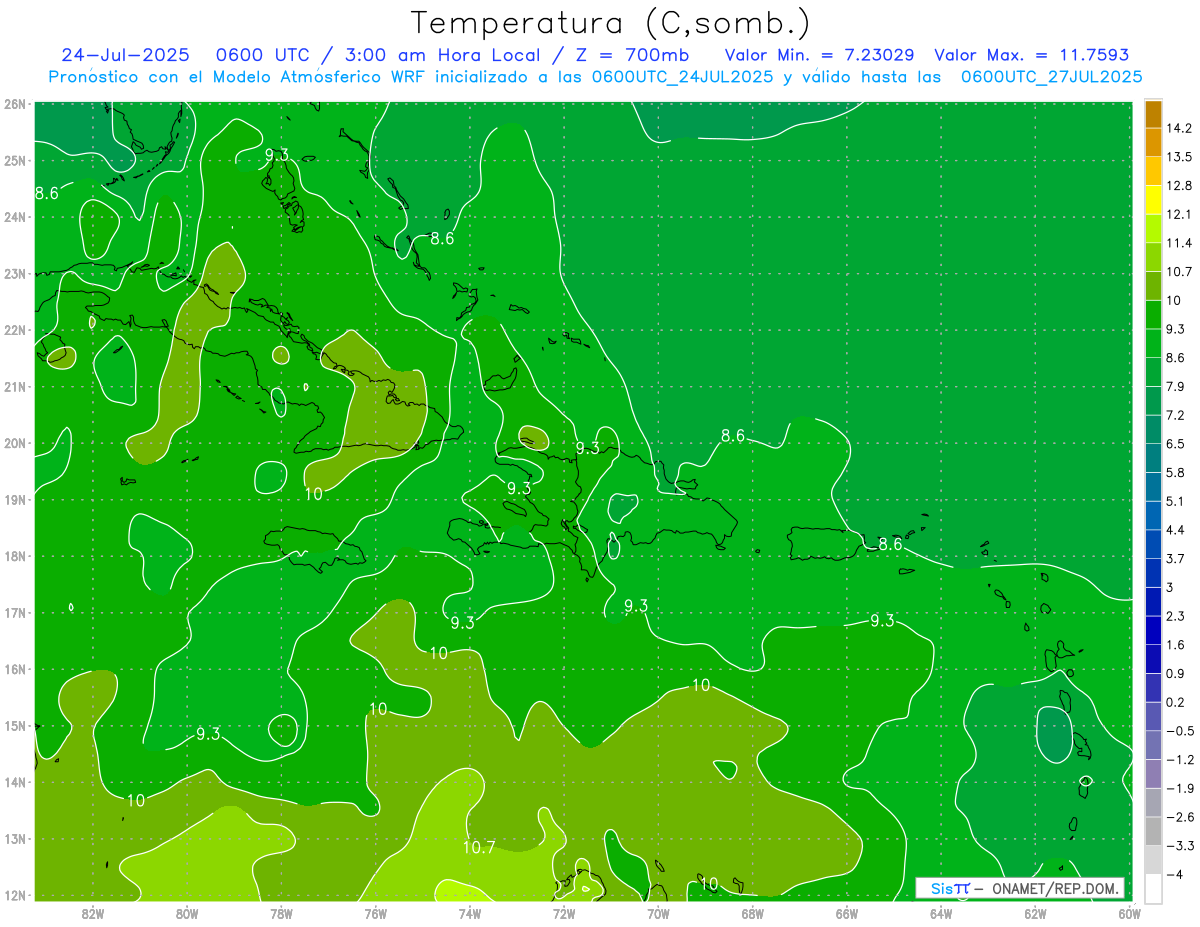The width and height of the screenshot is (1200, 927).
Task: Select the 'Valor Min. = 7.23029' text
Action: pos(819,55)
